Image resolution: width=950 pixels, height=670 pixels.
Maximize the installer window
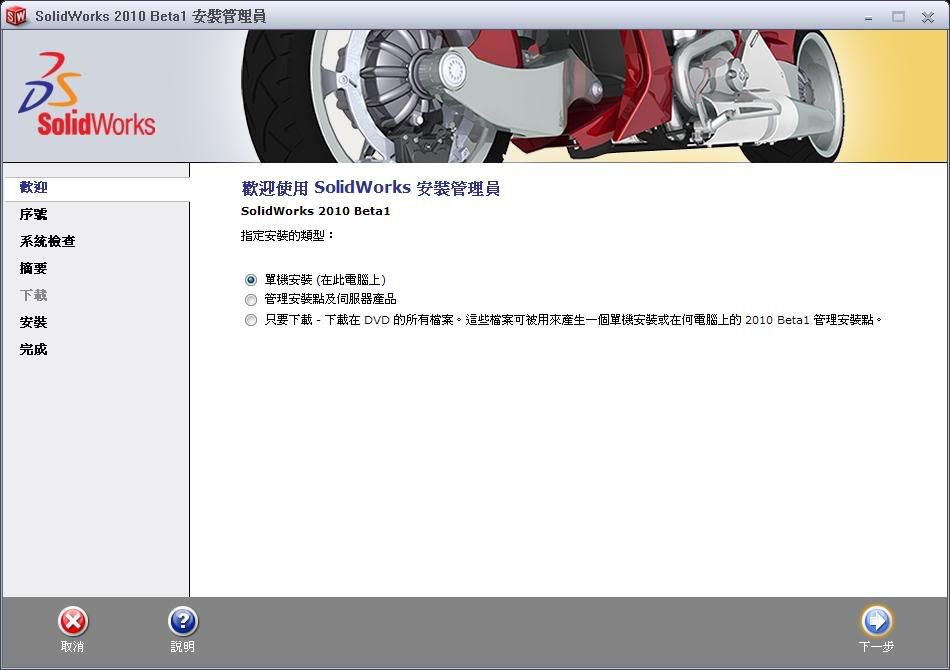pos(898,17)
